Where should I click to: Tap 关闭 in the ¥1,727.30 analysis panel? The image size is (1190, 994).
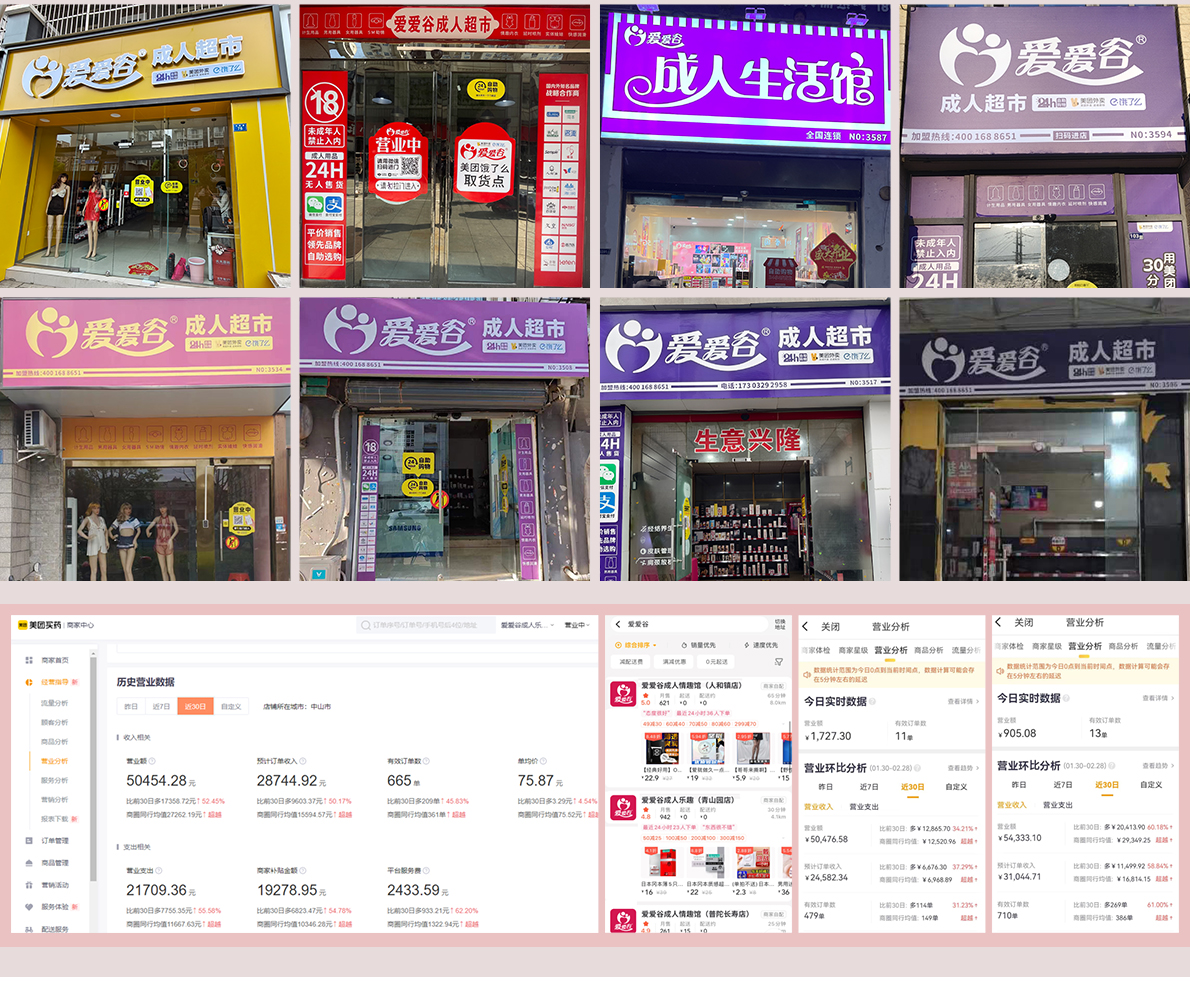point(830,627)
